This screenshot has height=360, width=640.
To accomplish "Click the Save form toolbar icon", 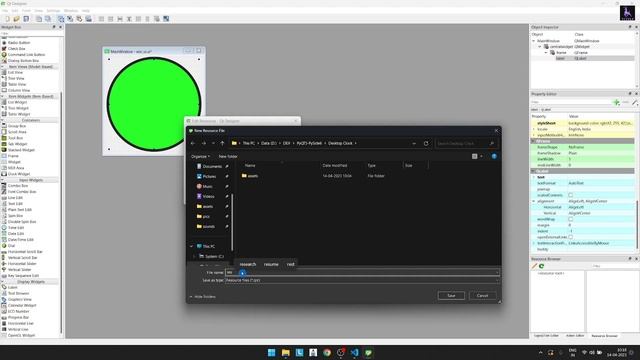I will 26,19.
